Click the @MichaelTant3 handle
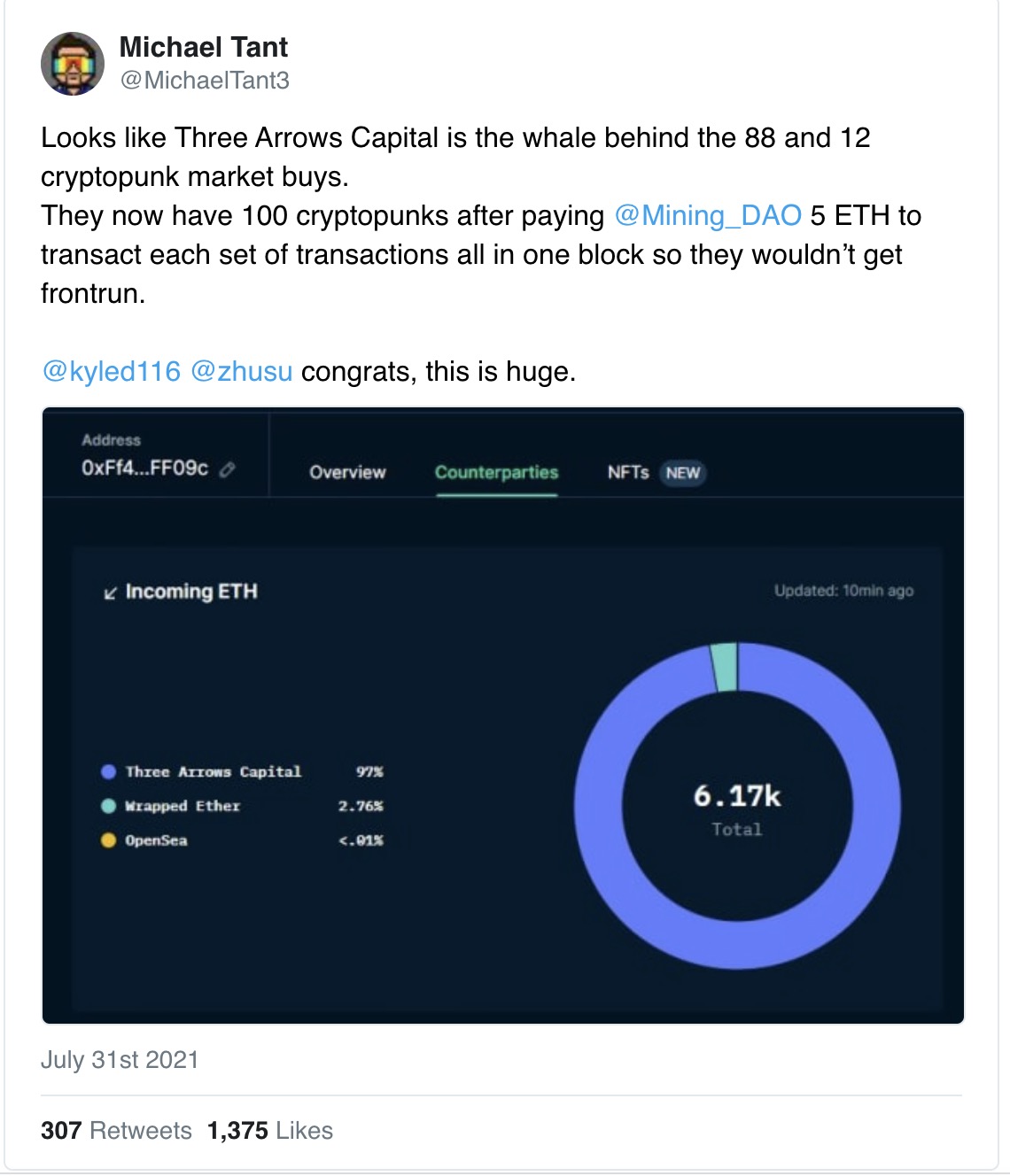The height and width of the screenshot is (1176, 1010). tap(205, 81)
